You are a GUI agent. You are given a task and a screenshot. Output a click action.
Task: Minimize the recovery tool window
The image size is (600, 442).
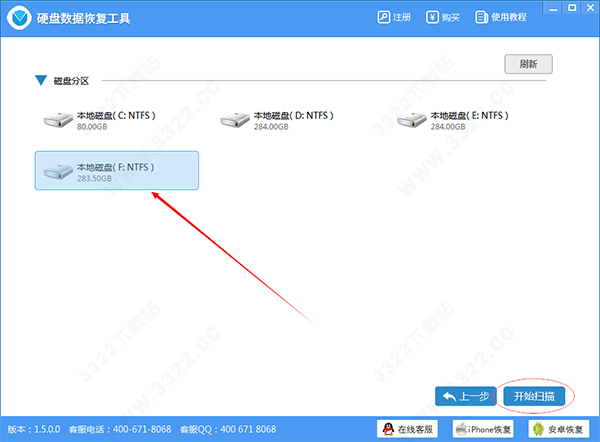click(x=553, y=8)
